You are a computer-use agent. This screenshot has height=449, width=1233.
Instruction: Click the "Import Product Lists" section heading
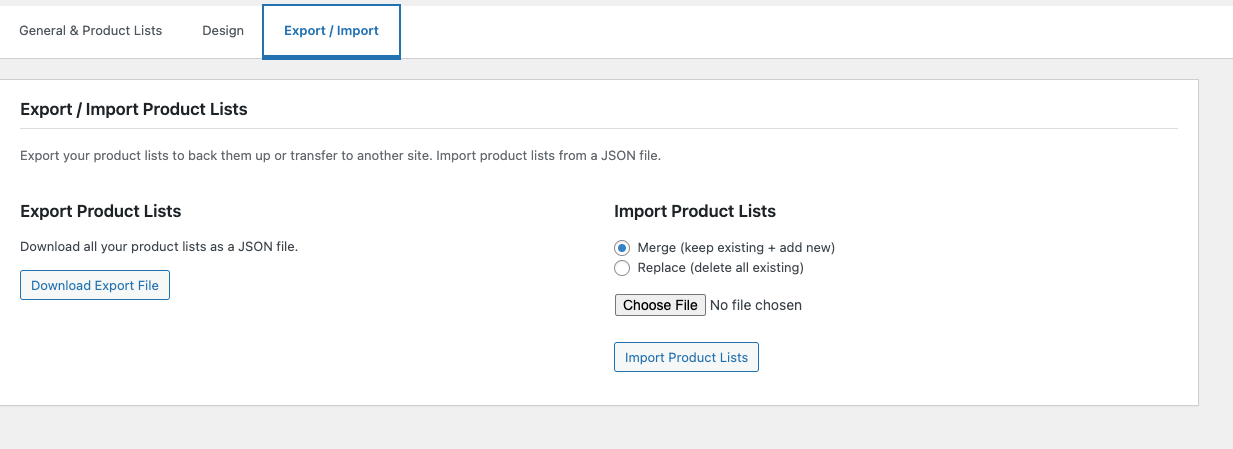[695, 211]
